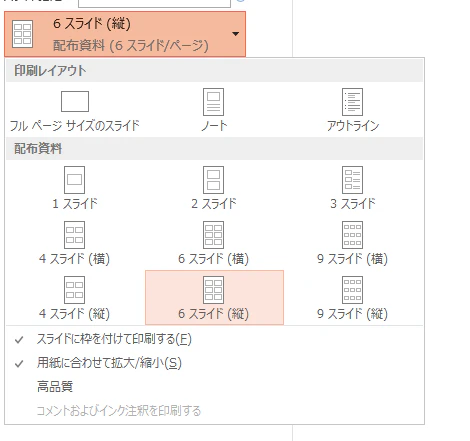Enable the 高品質 print option

tap(214, 387)
